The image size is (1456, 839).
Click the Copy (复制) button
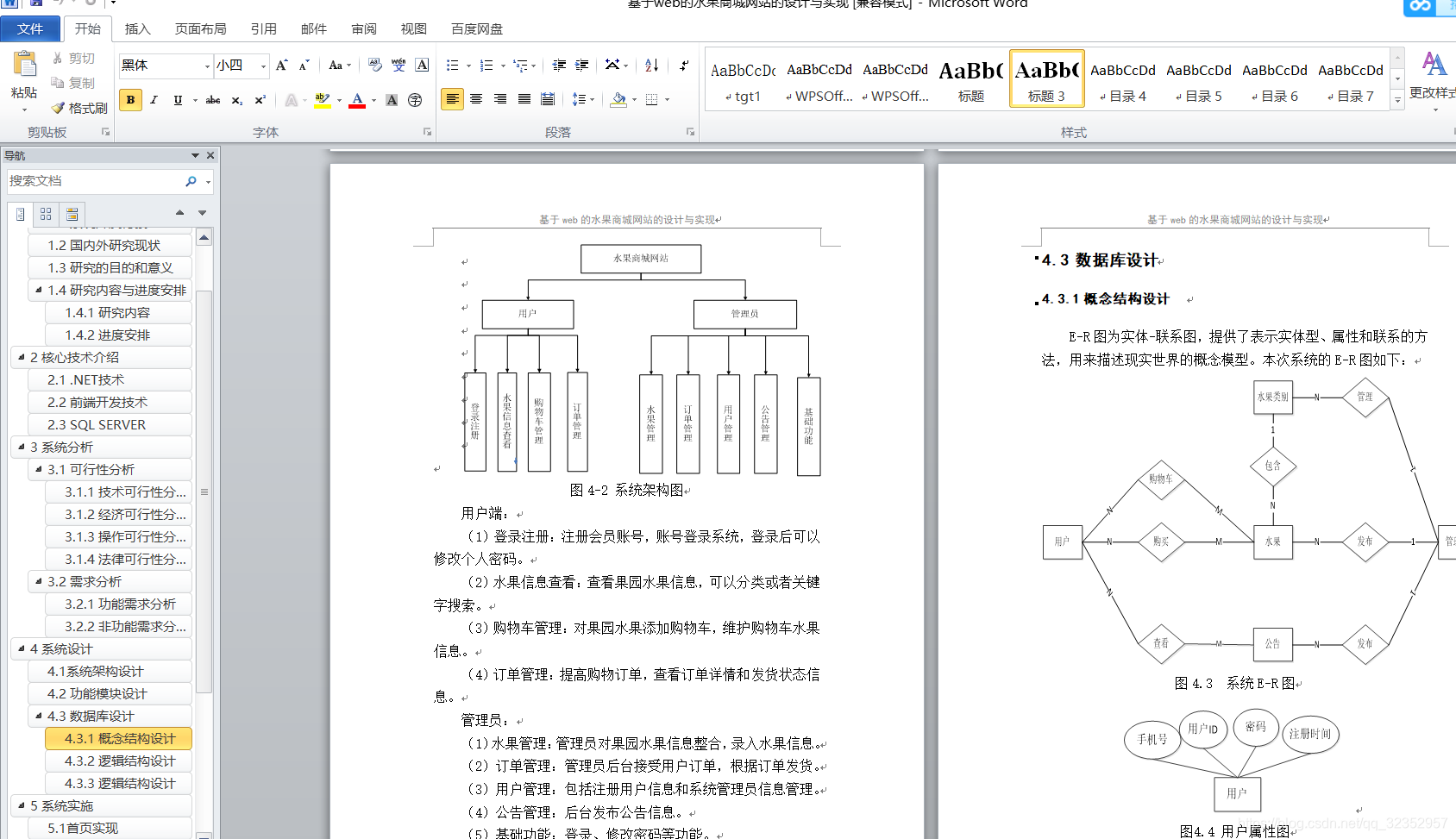(72, 83)
